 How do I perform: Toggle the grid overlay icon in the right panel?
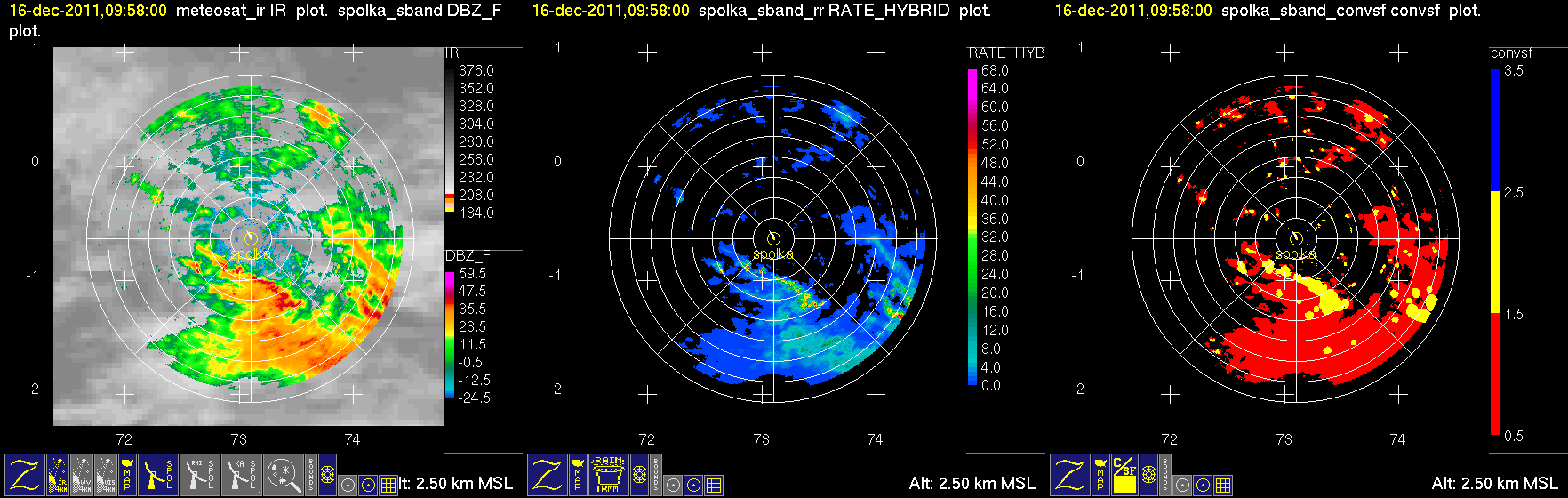(1223, 486)
